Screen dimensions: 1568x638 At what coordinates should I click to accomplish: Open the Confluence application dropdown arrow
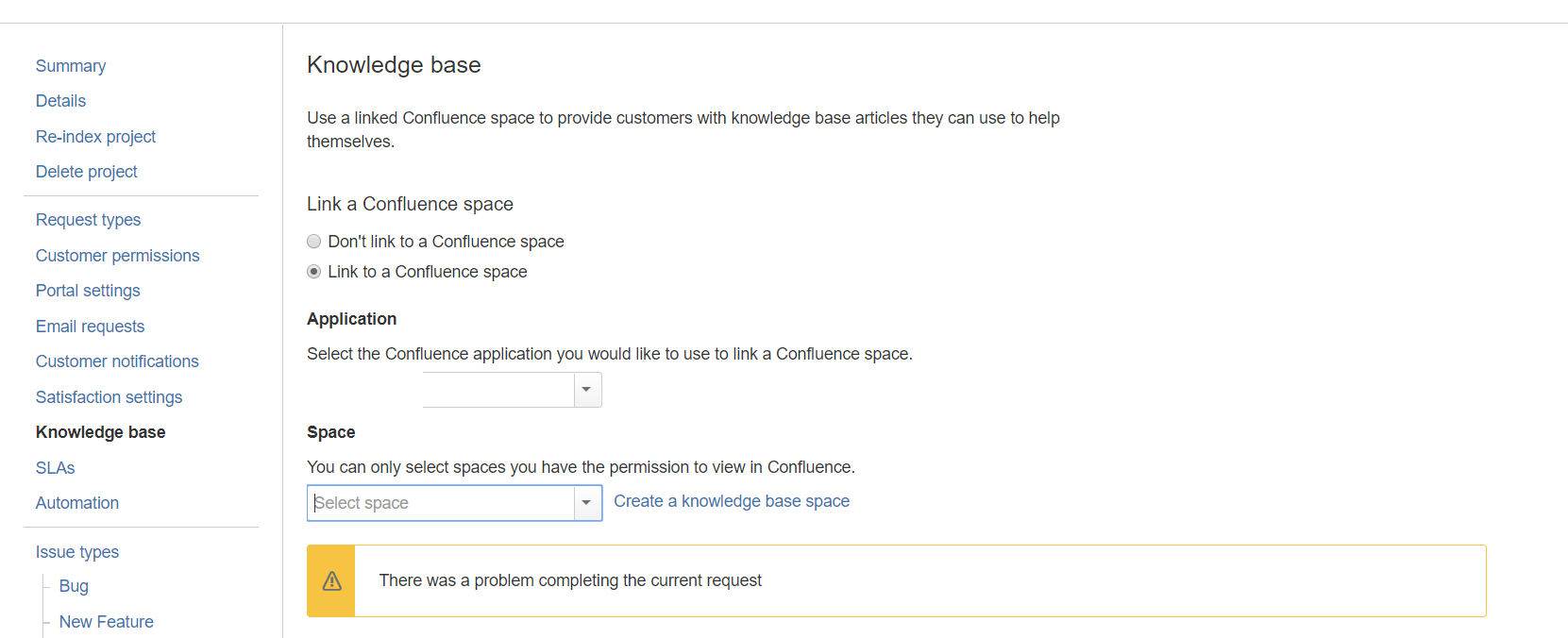tap(587, 390)
